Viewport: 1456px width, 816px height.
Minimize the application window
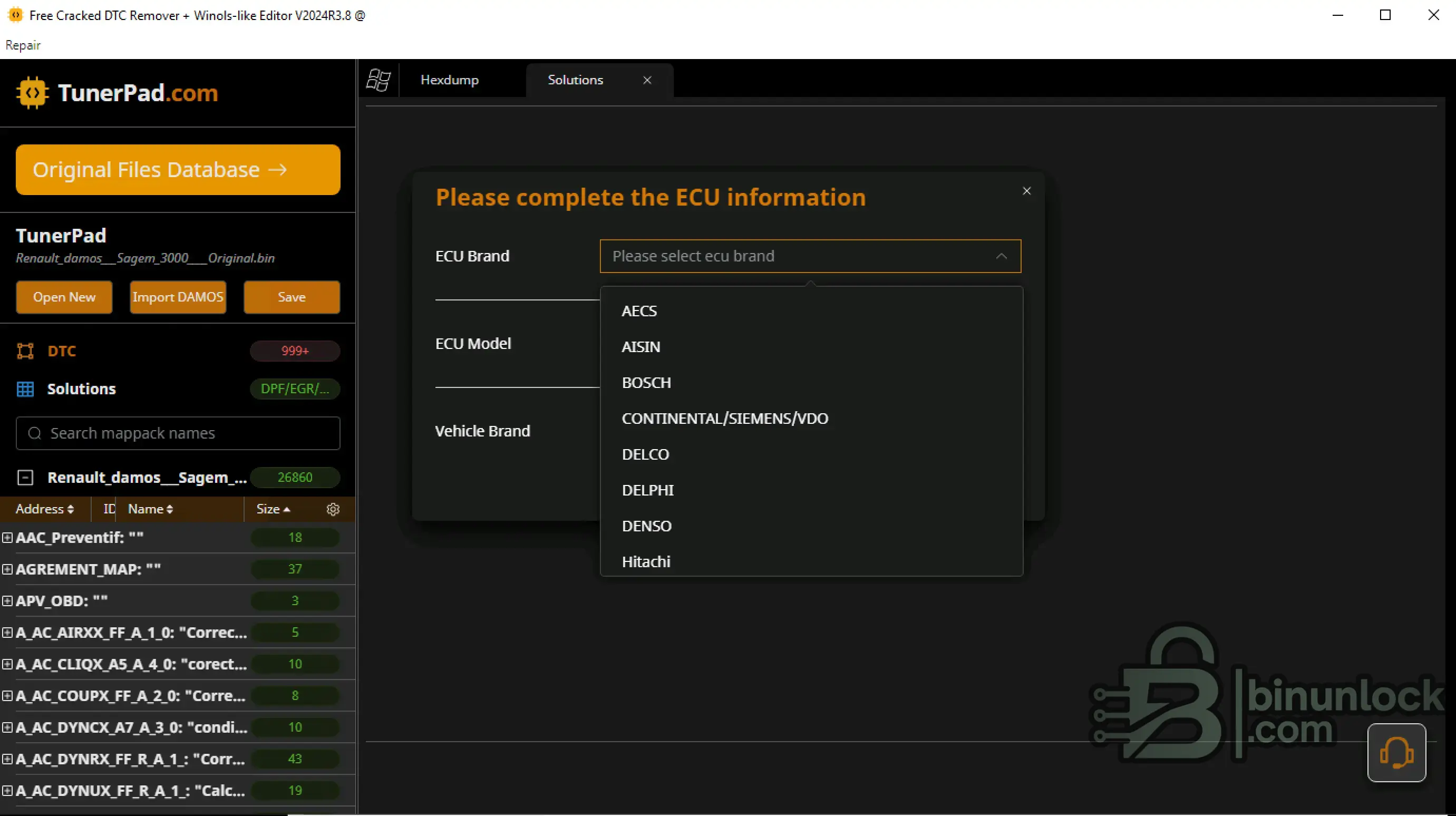[x=1337, y=15]
